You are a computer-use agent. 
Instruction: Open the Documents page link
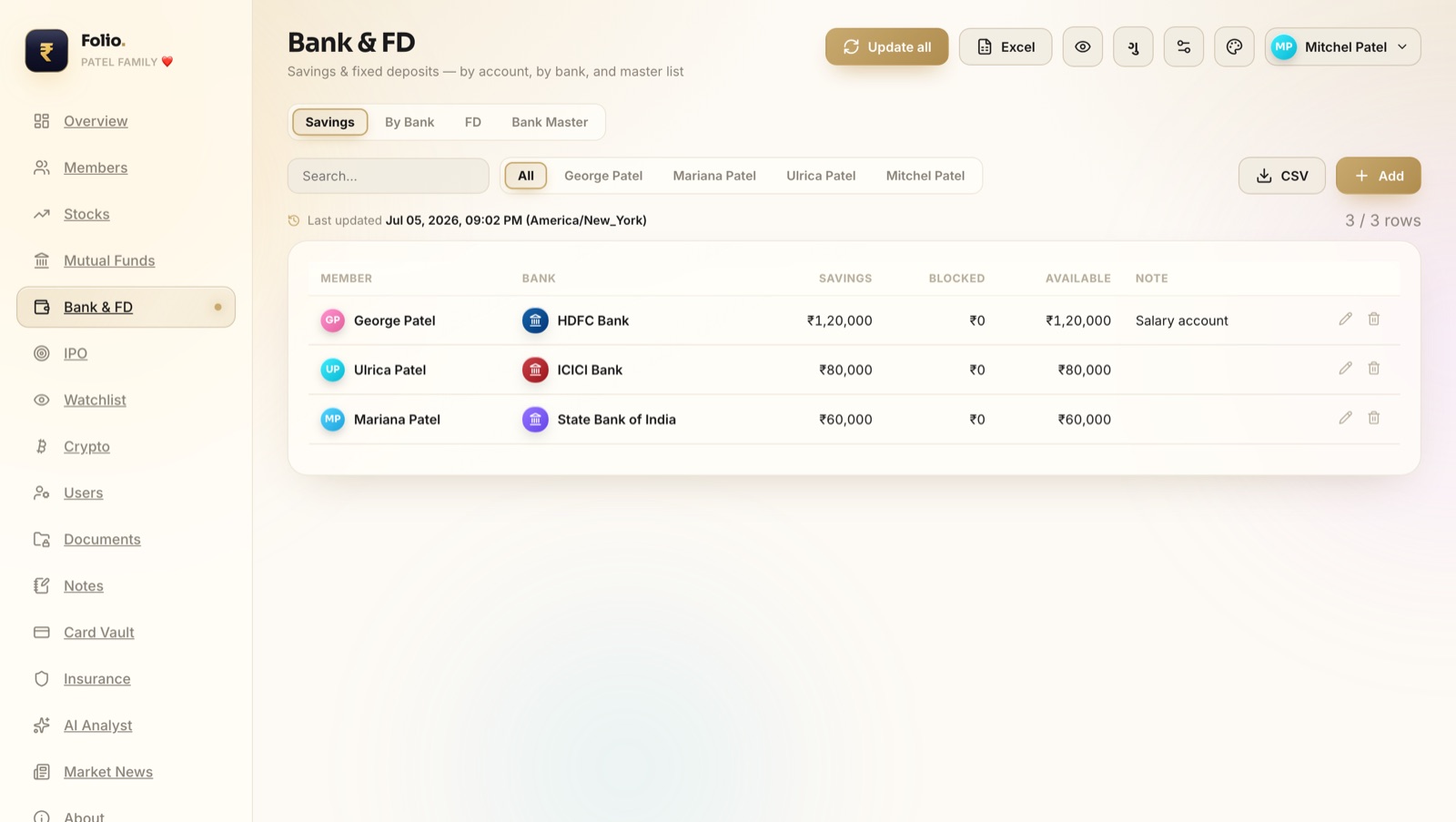[x=102, y=539]
